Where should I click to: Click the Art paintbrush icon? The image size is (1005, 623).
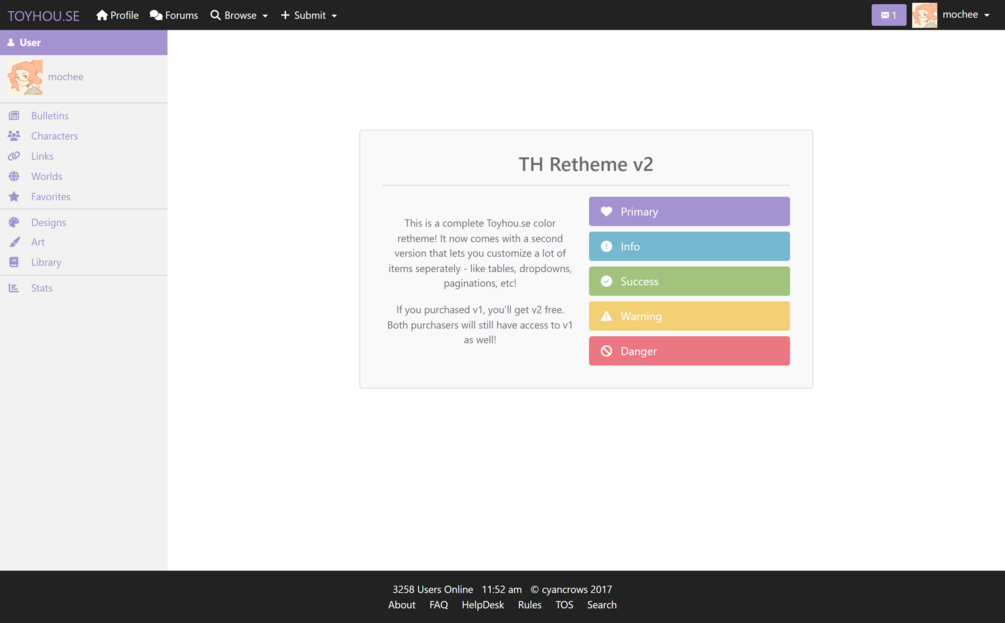coord(13,242)
